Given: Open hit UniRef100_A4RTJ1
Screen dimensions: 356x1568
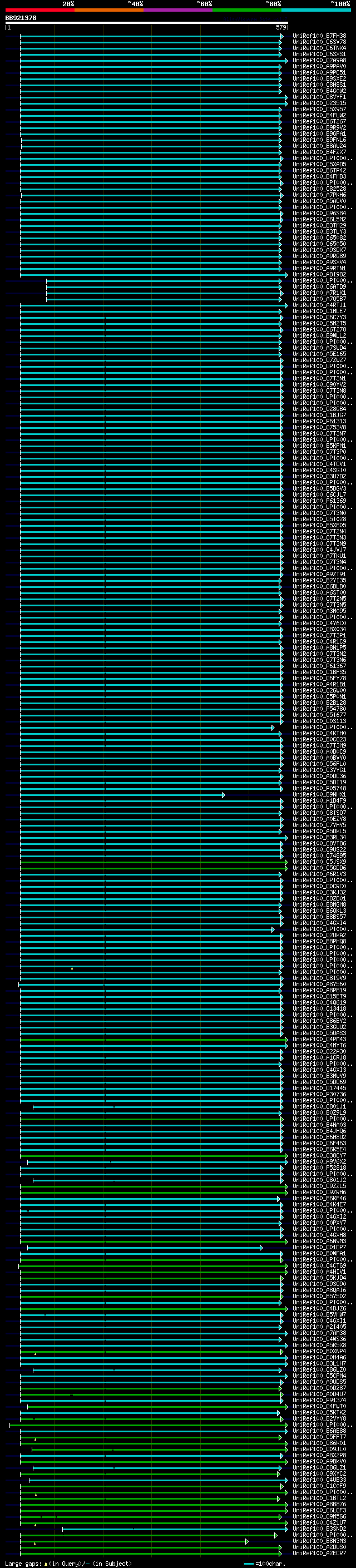Looking at the screenshot, I should (x=319, y=305).
